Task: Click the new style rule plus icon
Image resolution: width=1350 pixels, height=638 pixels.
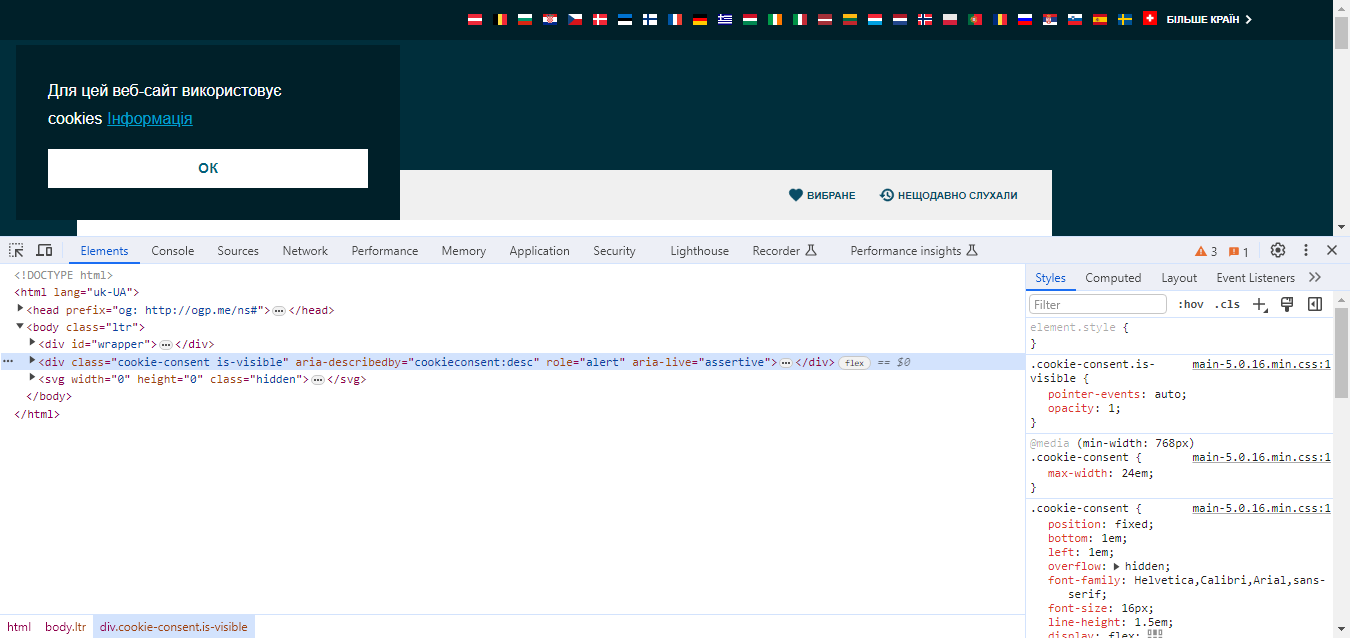Action: (1259, 304)
